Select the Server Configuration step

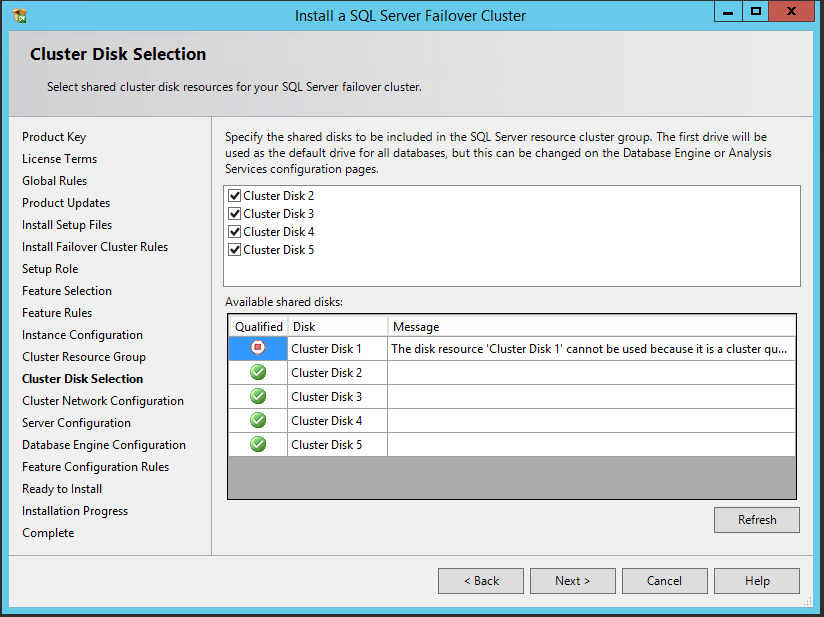(x=76, y=423)
